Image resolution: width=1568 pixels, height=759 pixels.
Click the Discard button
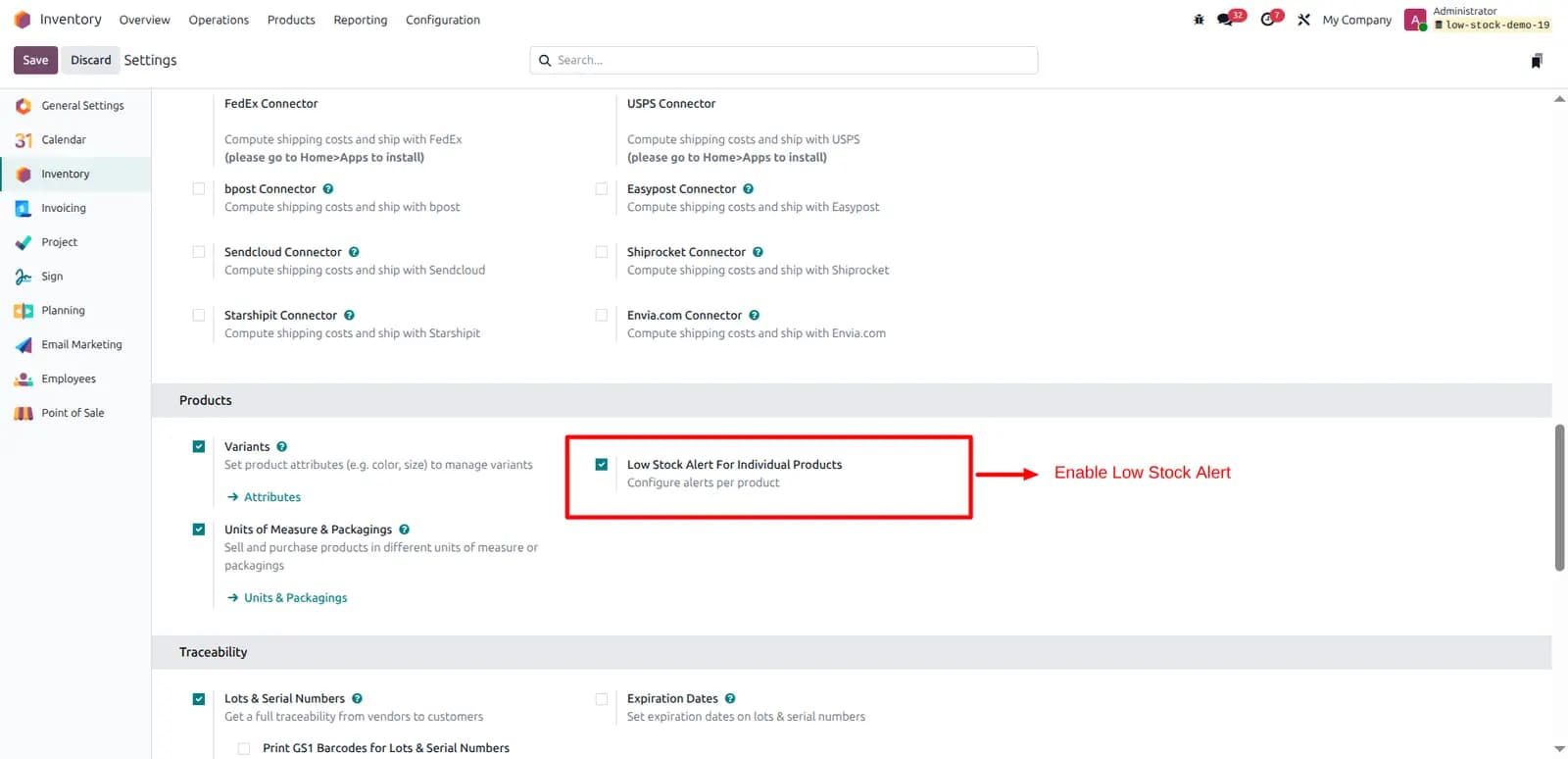(91, 60)
